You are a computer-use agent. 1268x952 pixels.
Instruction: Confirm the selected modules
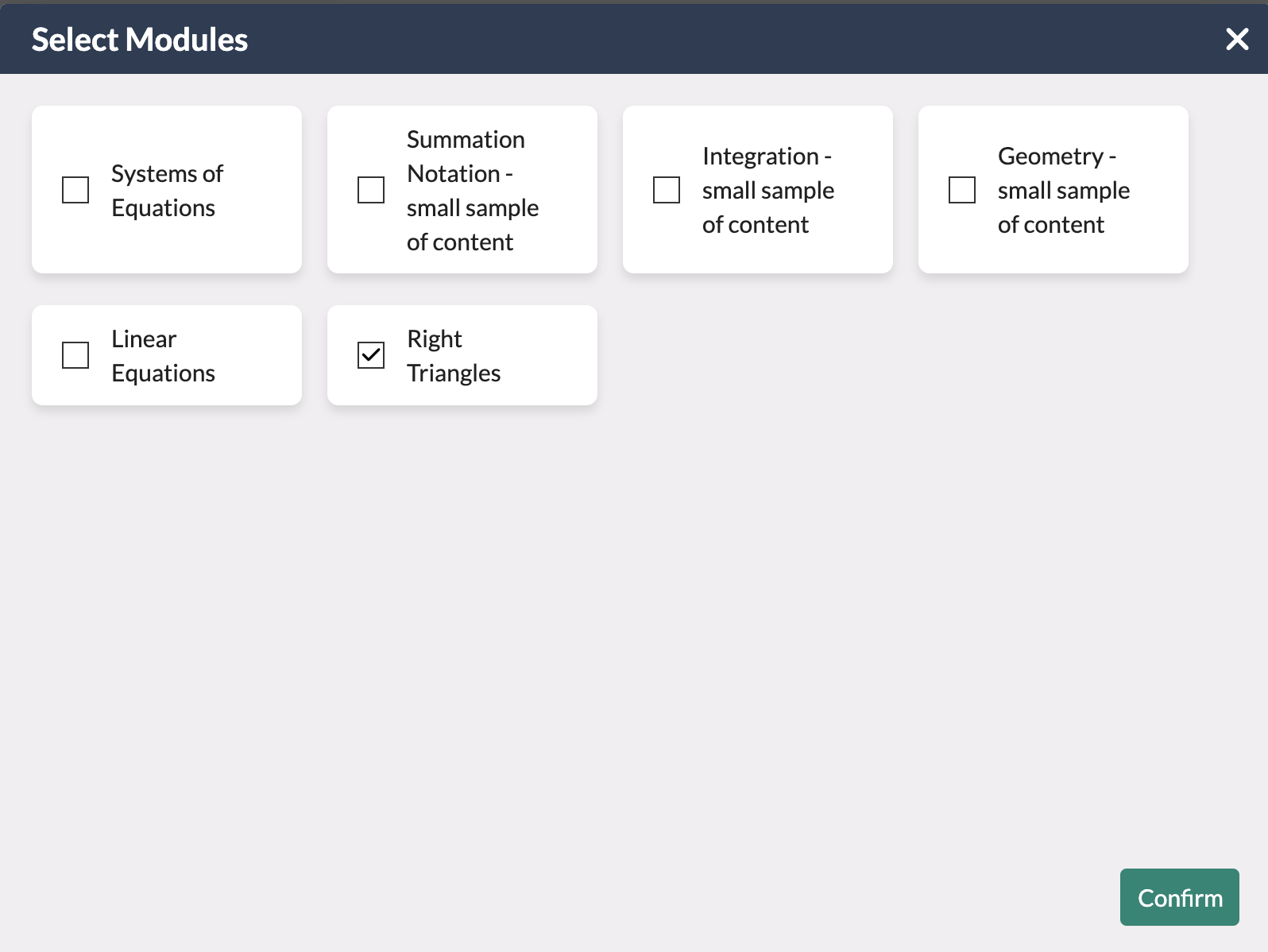coord(1179,897)
